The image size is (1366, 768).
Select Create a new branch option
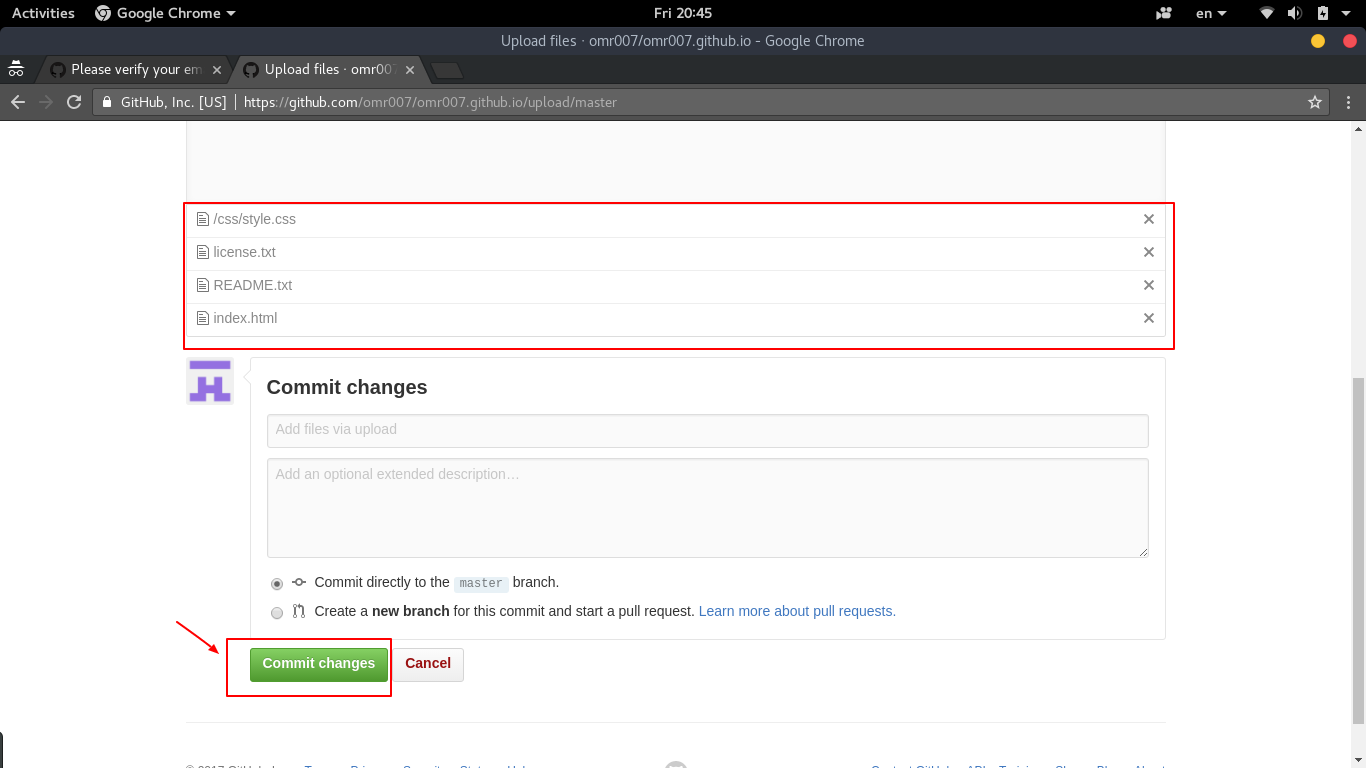(x=277, y=612)
